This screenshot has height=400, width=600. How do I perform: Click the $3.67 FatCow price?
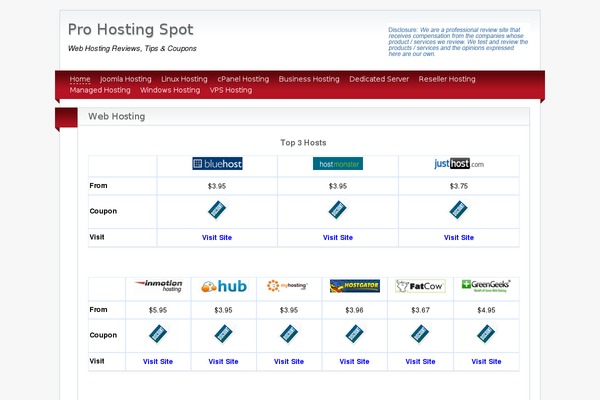[421, 310]
